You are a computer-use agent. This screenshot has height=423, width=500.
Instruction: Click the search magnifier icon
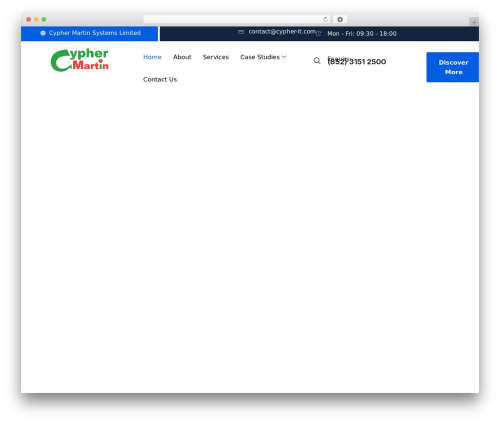pos(317,61)
